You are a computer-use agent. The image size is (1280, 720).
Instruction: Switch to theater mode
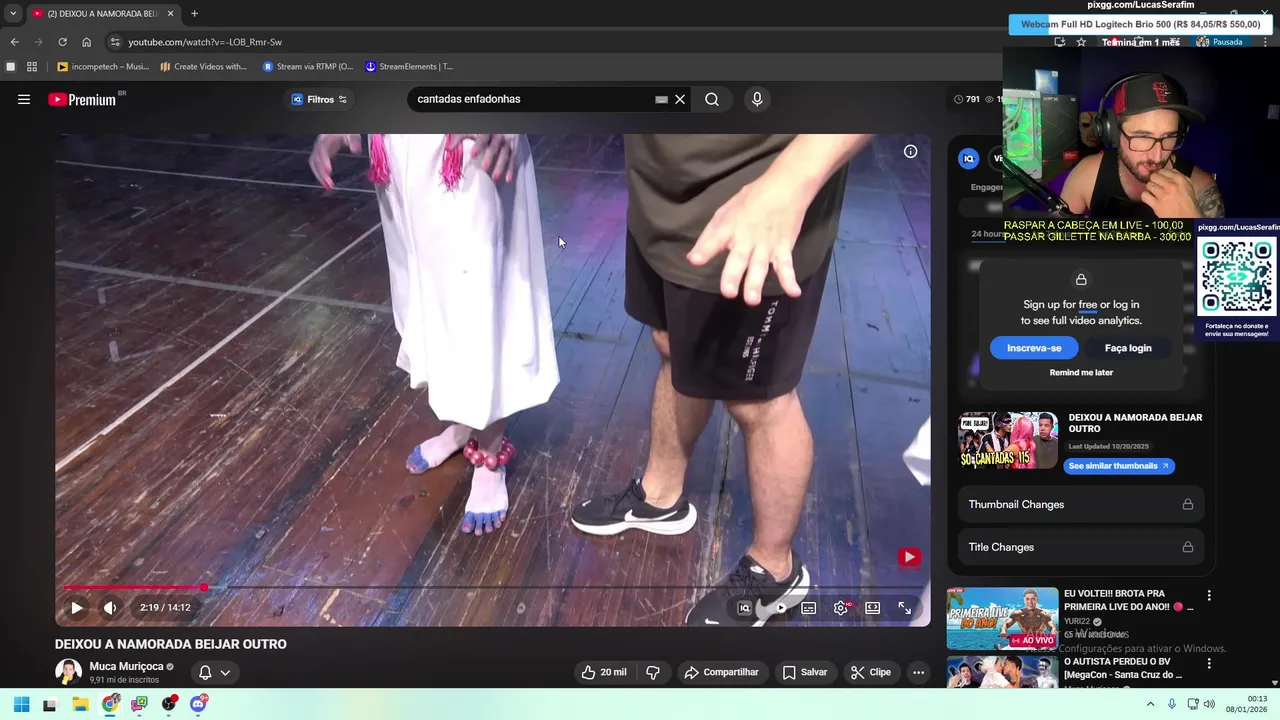click(873, 607)
